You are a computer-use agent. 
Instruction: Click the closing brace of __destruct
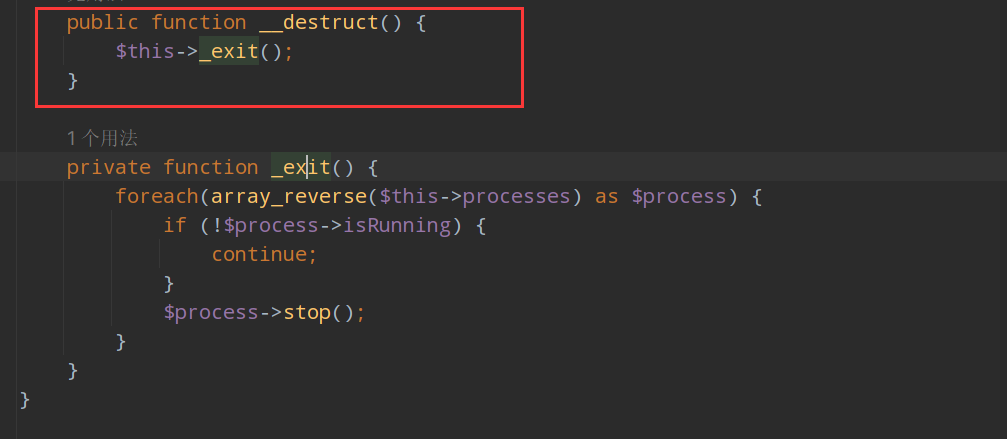(x=72, y=80)
